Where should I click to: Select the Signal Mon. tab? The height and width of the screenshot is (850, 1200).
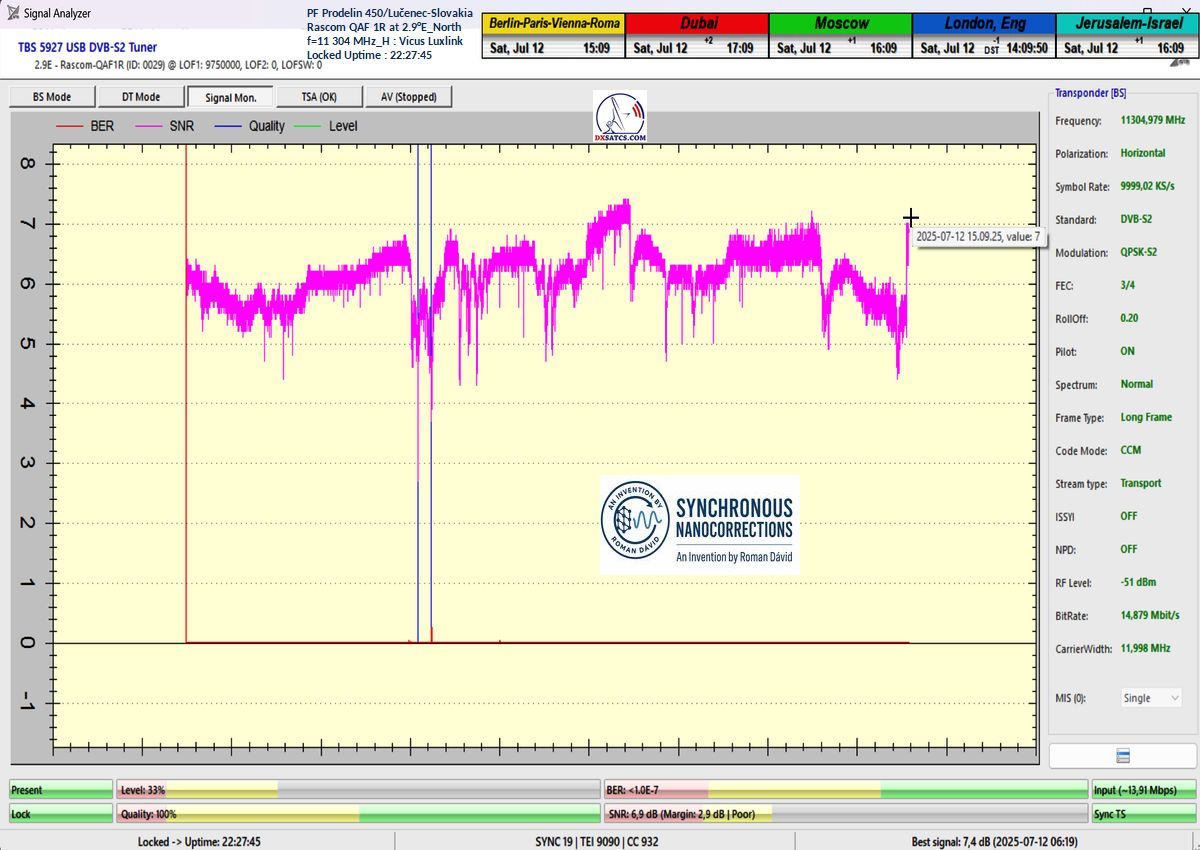230,97
